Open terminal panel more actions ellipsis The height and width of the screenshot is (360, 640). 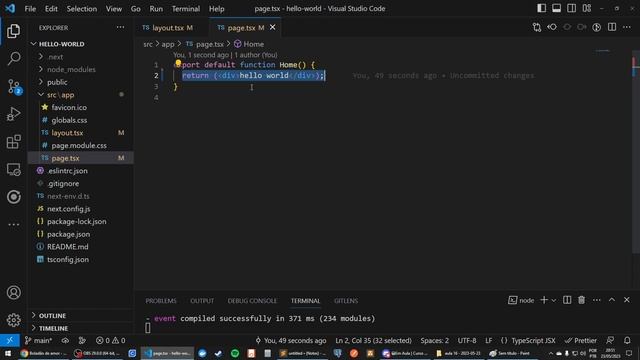point(597,300)
